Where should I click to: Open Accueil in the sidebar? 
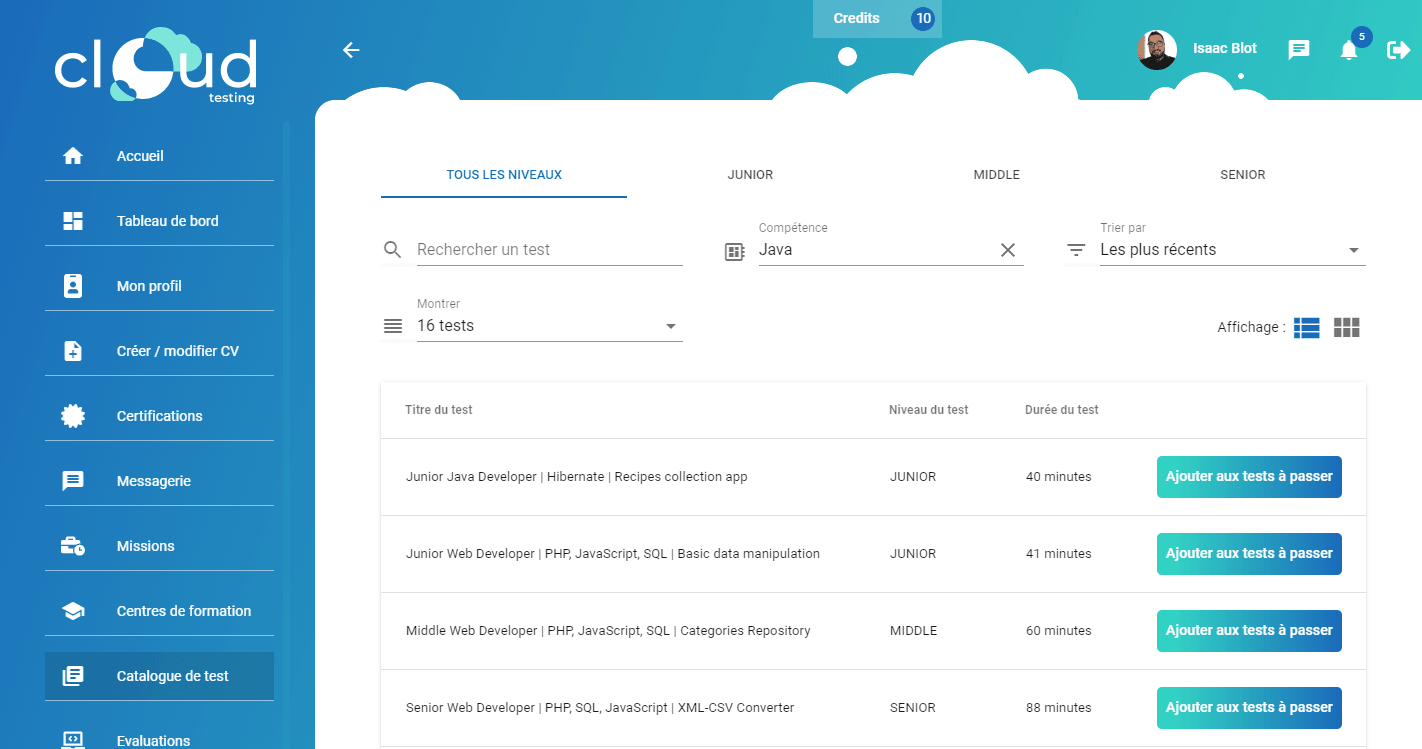pos(159,156)
